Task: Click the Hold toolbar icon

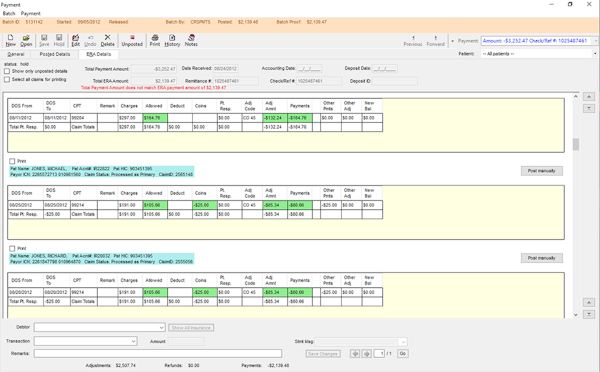Action: point(59,40)
